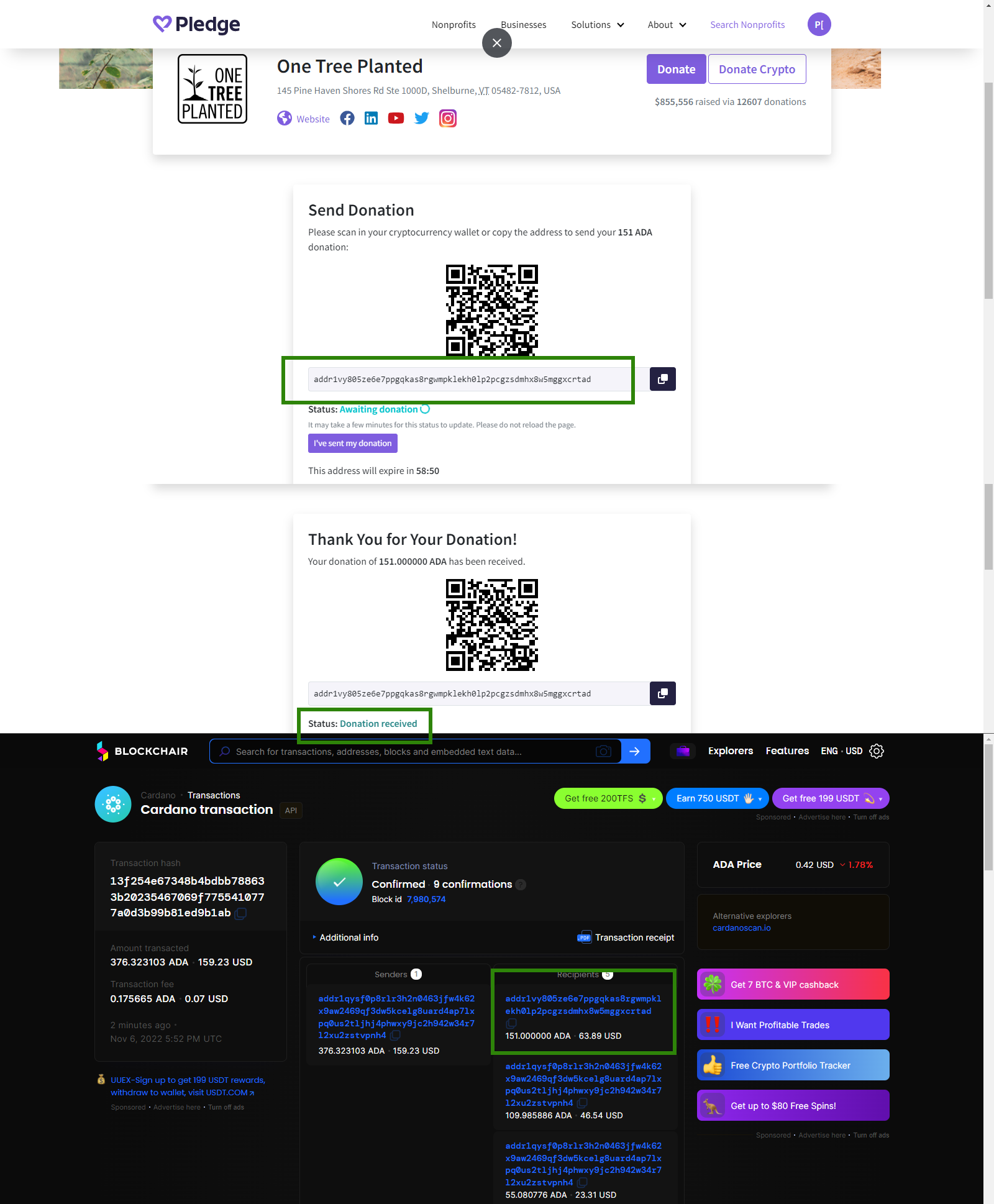Copy the transaction hash

(x=241, y=913)
